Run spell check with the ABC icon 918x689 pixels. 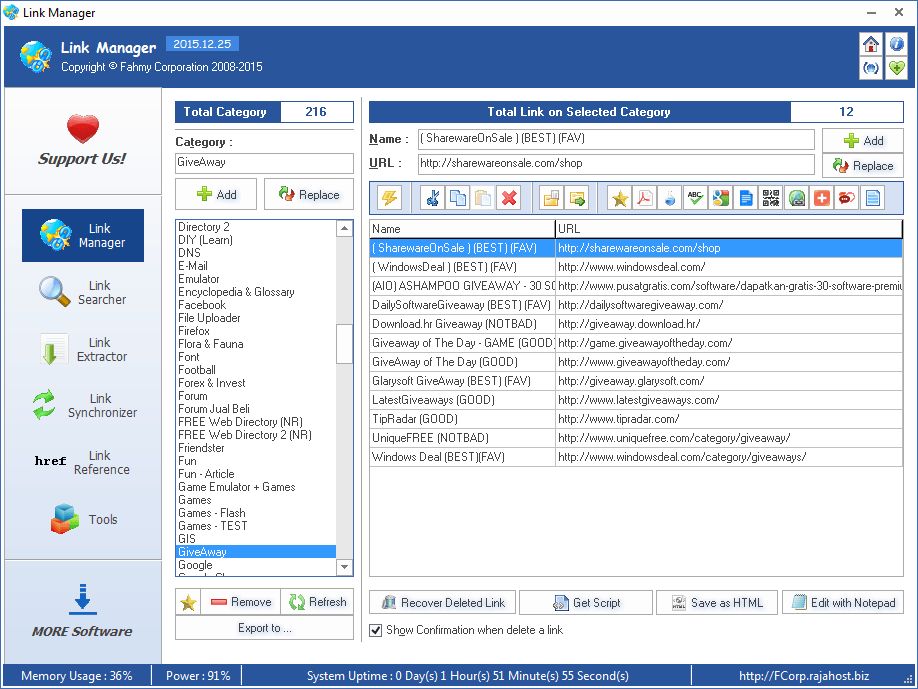(694, 197)
